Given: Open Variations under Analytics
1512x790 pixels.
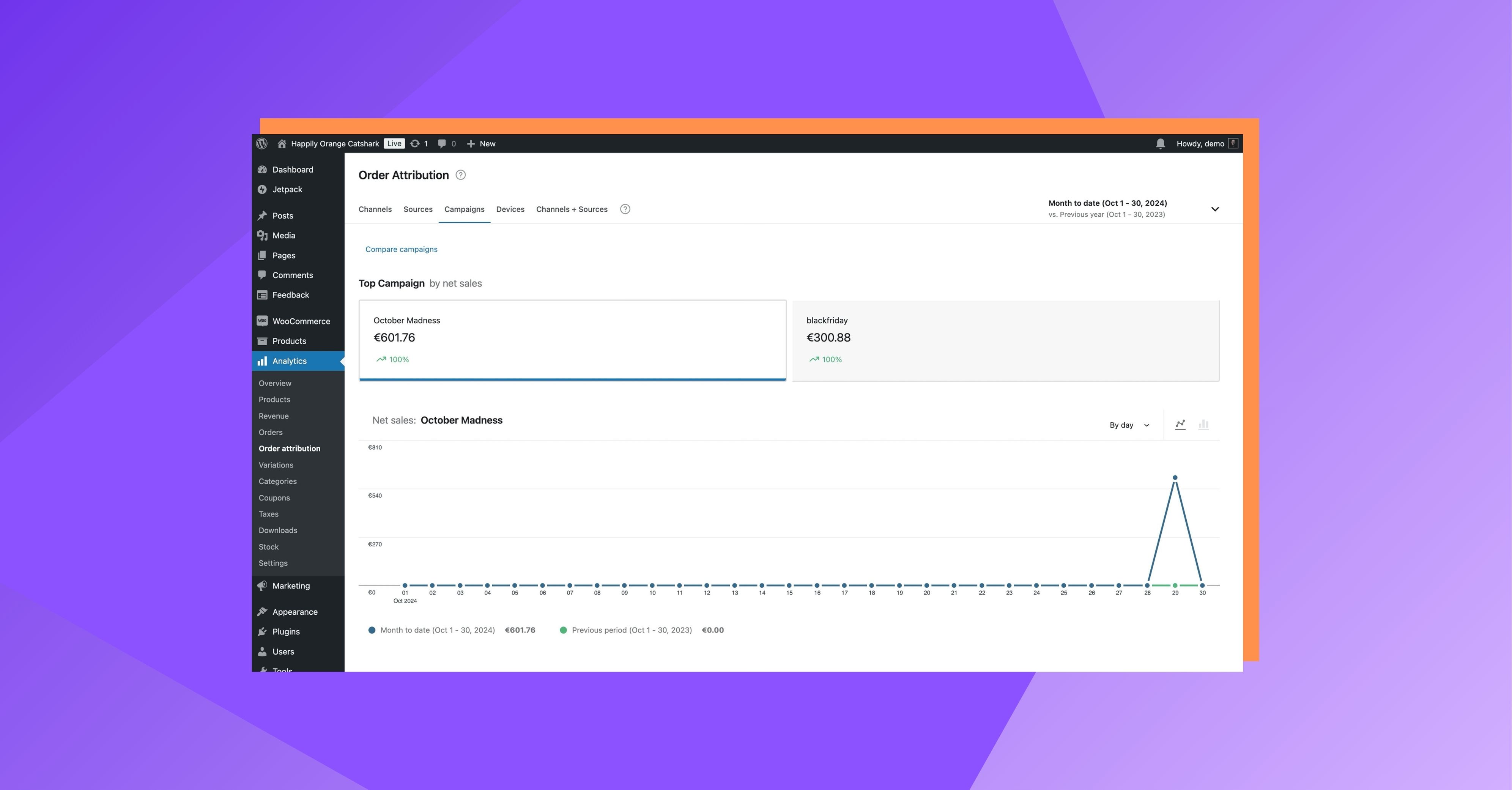Looking at the screenshot, I should (276, 465).
